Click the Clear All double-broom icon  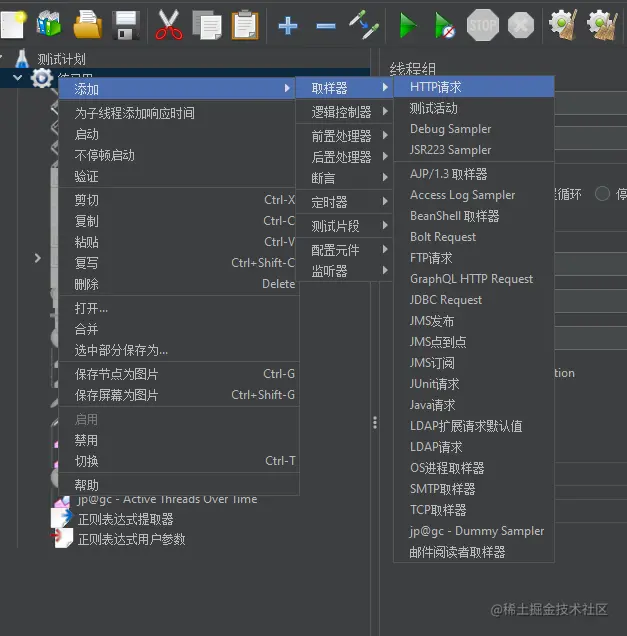click(602, 25)
